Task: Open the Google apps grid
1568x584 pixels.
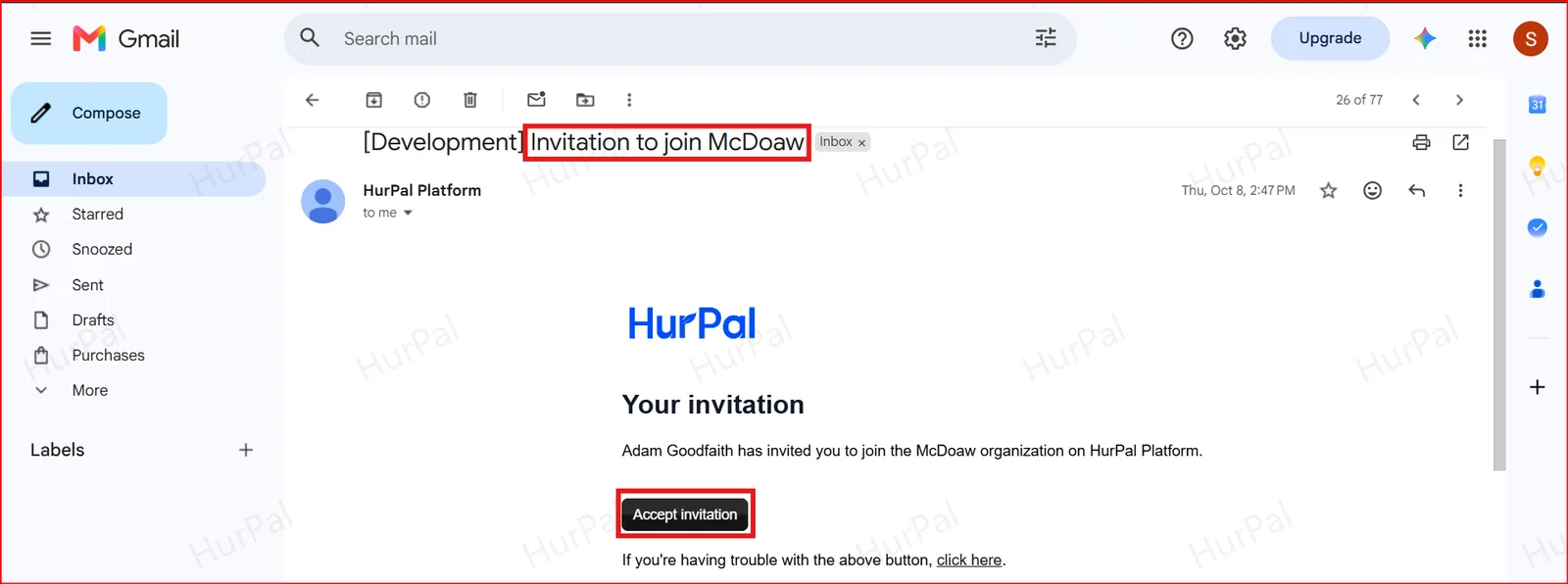Action: coord(1478,38)
